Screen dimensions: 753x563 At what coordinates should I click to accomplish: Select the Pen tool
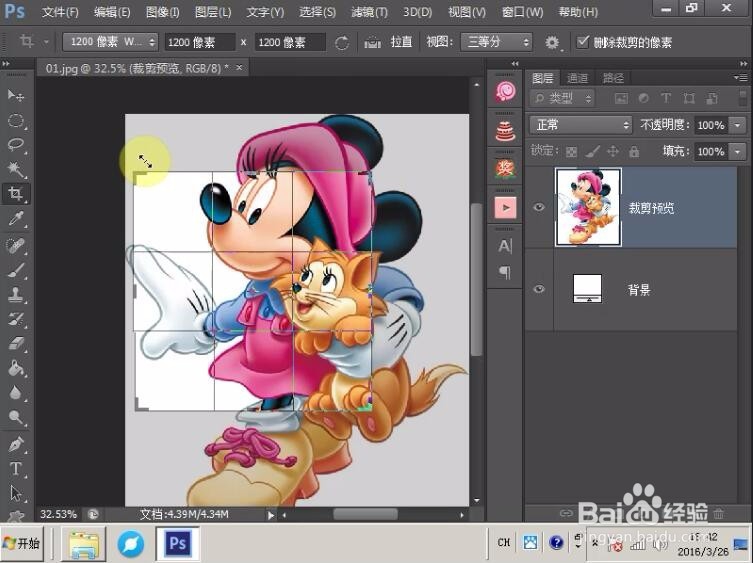pos(15,444)
